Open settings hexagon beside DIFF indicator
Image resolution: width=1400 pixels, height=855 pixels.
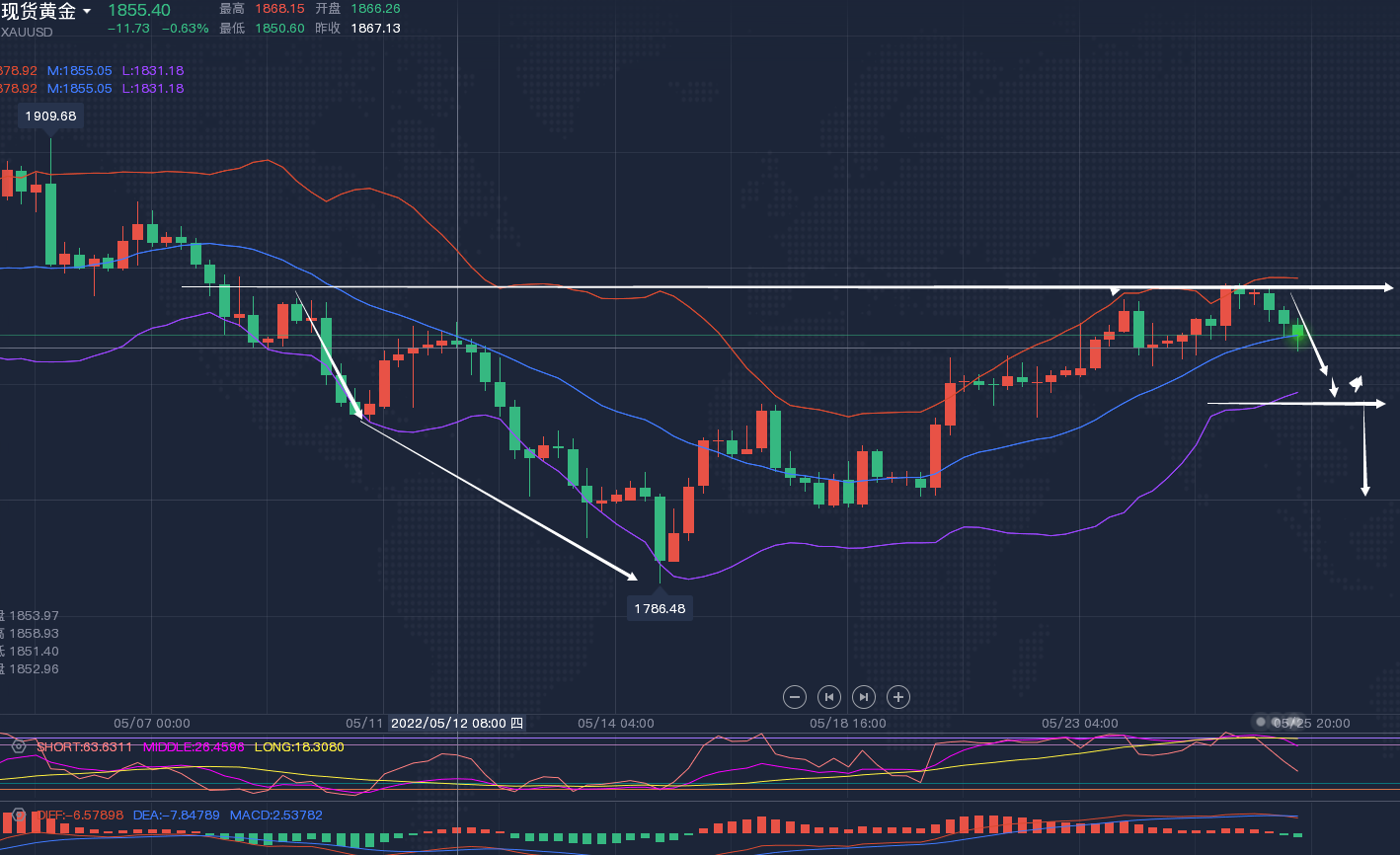(x=18, y=816)
